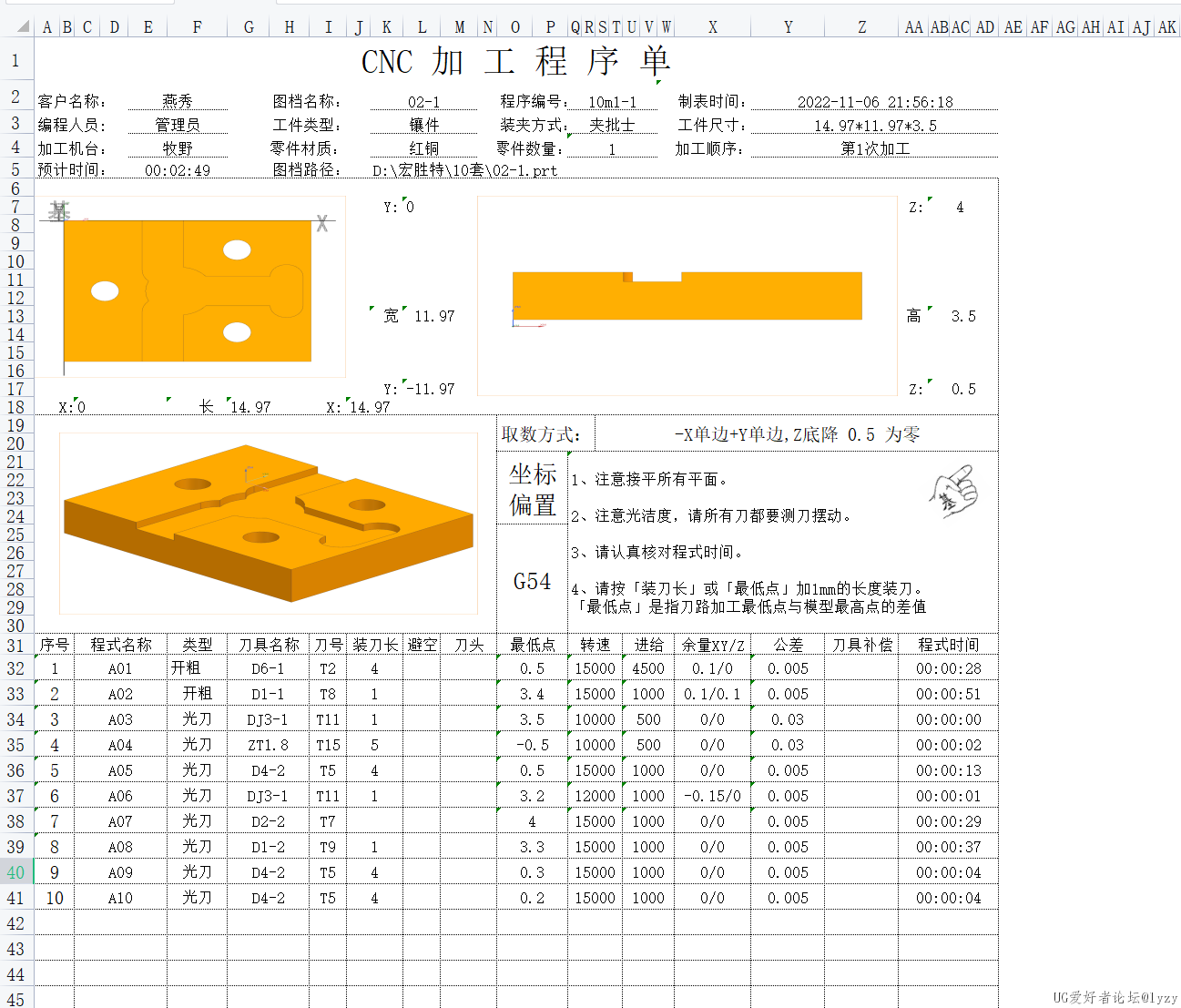Click the coordinate offset cell 'G54'

click(532, 581)
